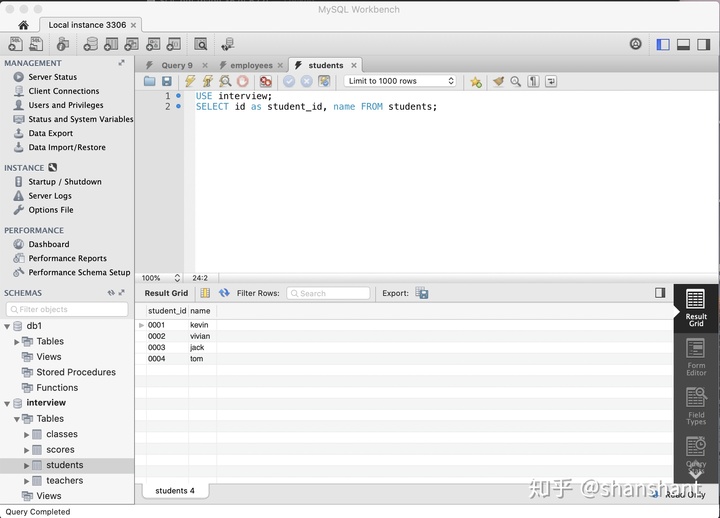Open the 100% zoom level stepper
Viewport: 720px width, 518px height.
tap(177, 278)
